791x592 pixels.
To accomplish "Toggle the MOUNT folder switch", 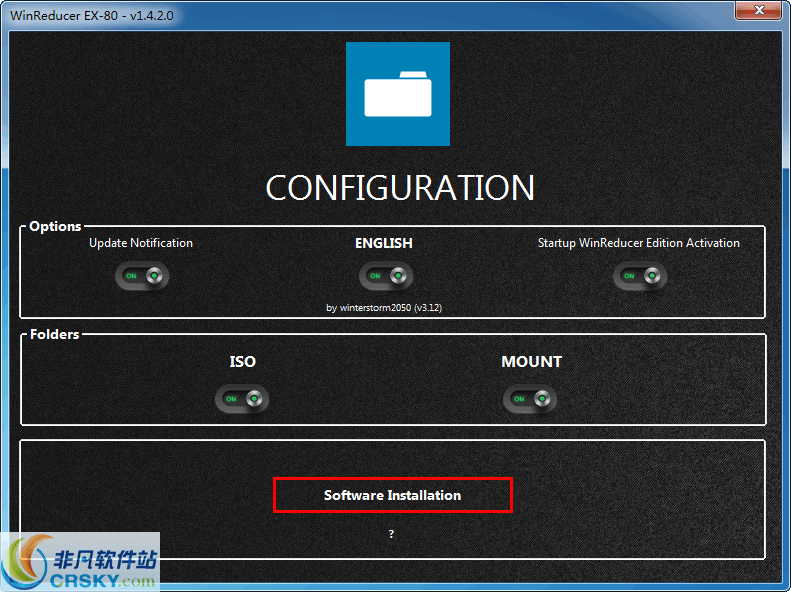I will [530, 399].
